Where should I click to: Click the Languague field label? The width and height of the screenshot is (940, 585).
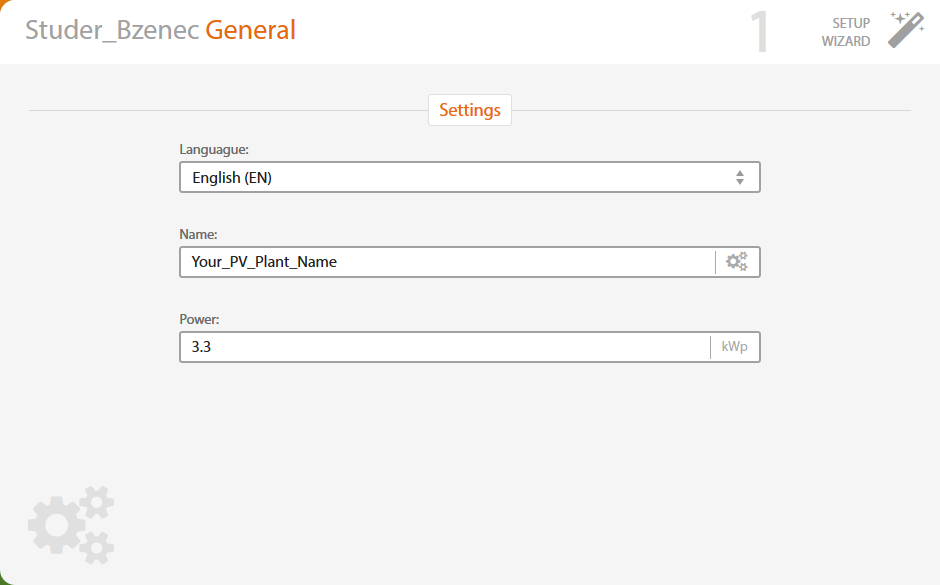point(214,149)
